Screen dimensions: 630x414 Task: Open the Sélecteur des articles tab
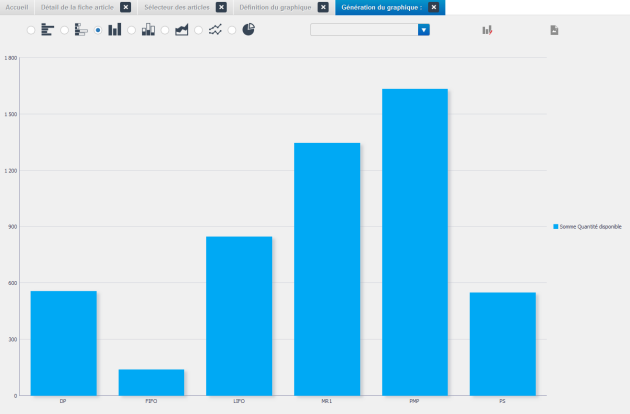[x=176, y=7]
